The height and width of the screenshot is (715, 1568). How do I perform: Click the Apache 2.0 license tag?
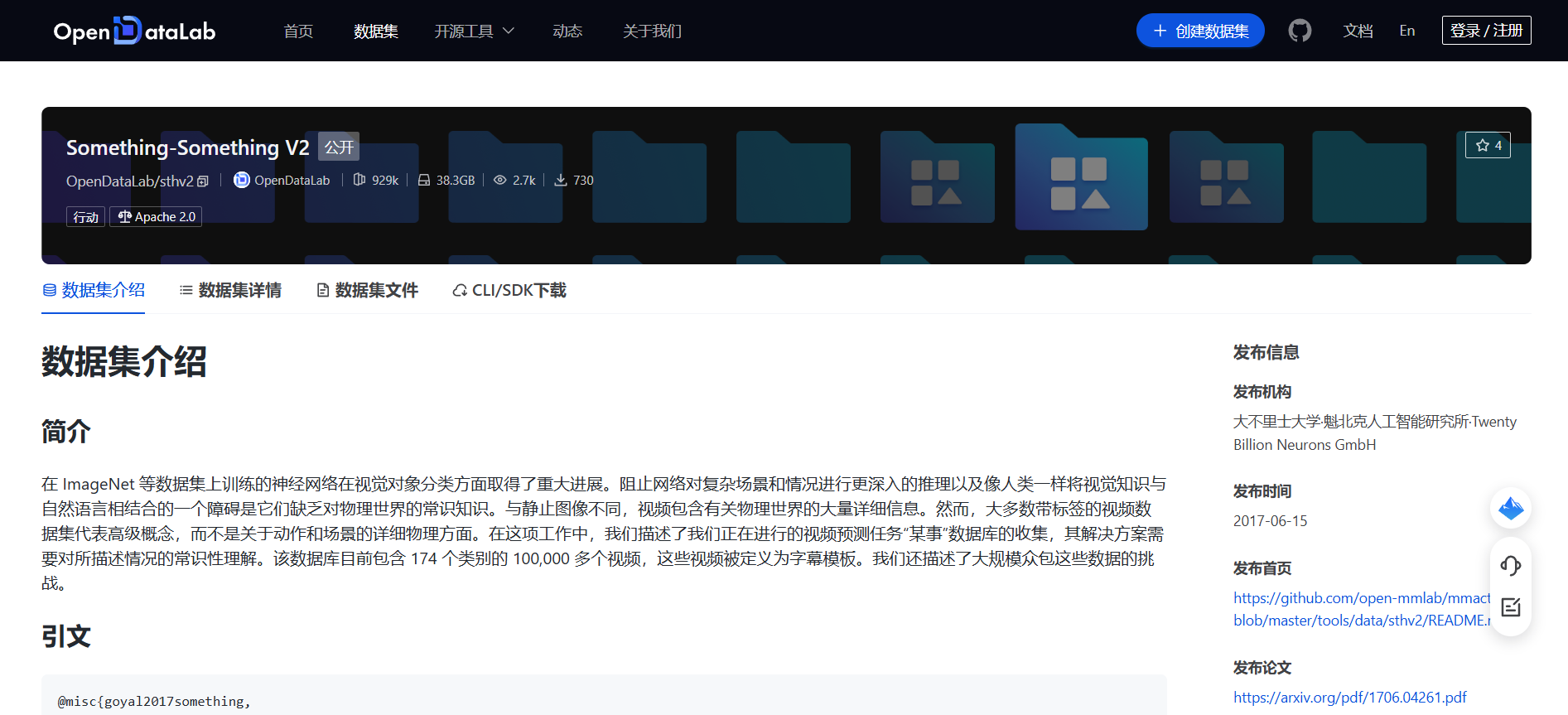point(157,217)
